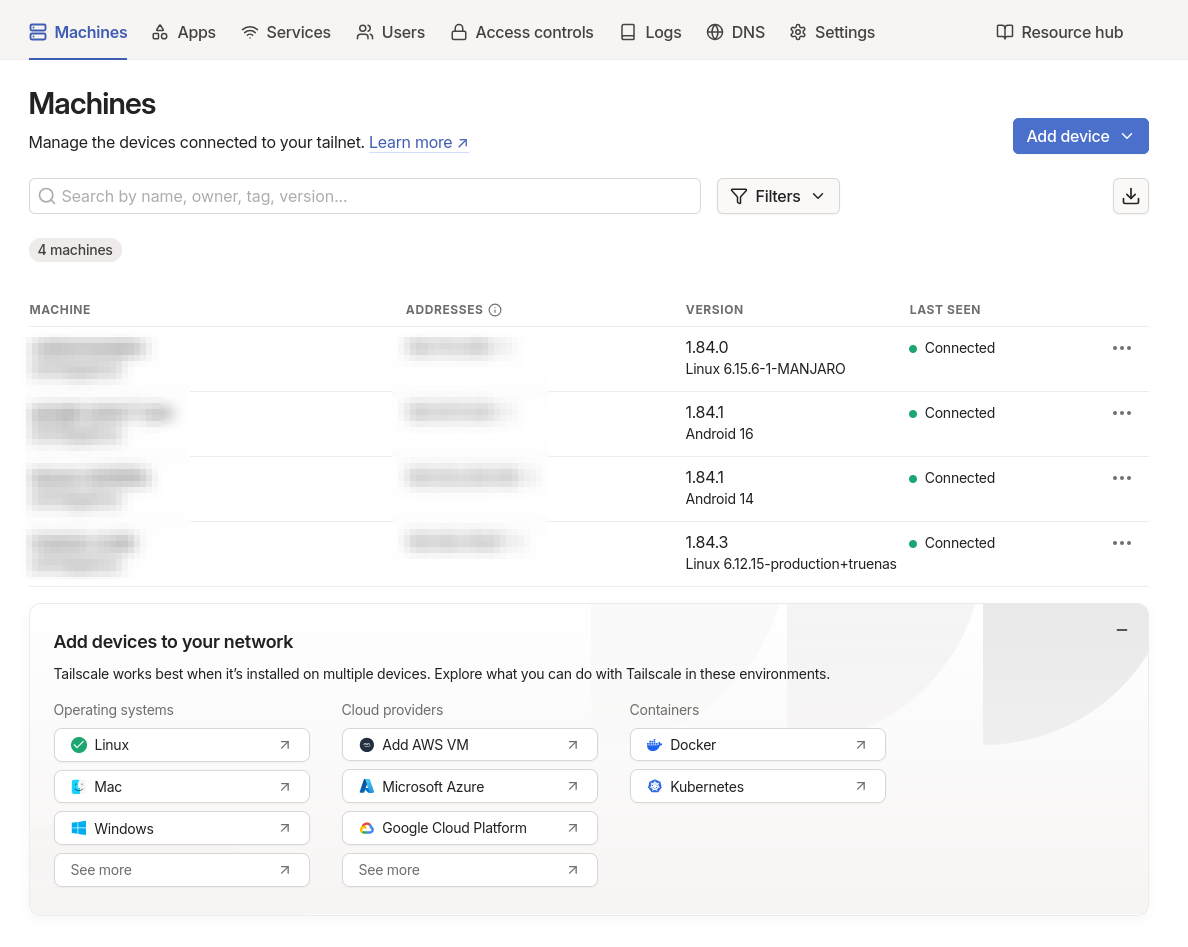The width and height of the screenshot is (1188, 947).
Task: Expand the Filters dropdown
Action: [778, 196]
